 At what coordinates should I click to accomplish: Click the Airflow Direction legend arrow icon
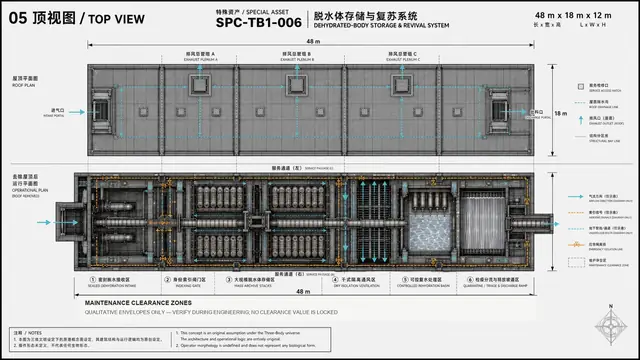tap(576, 197)
